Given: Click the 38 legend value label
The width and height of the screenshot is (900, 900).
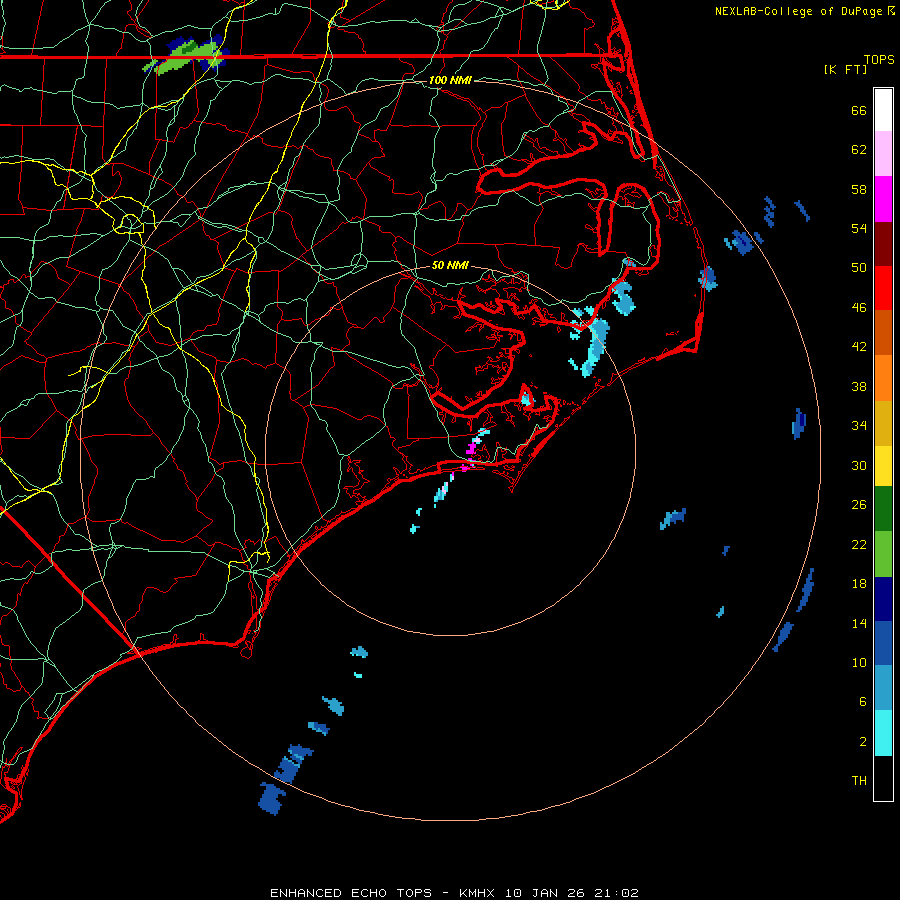Looking at the screenshot, I should [859, 386].
